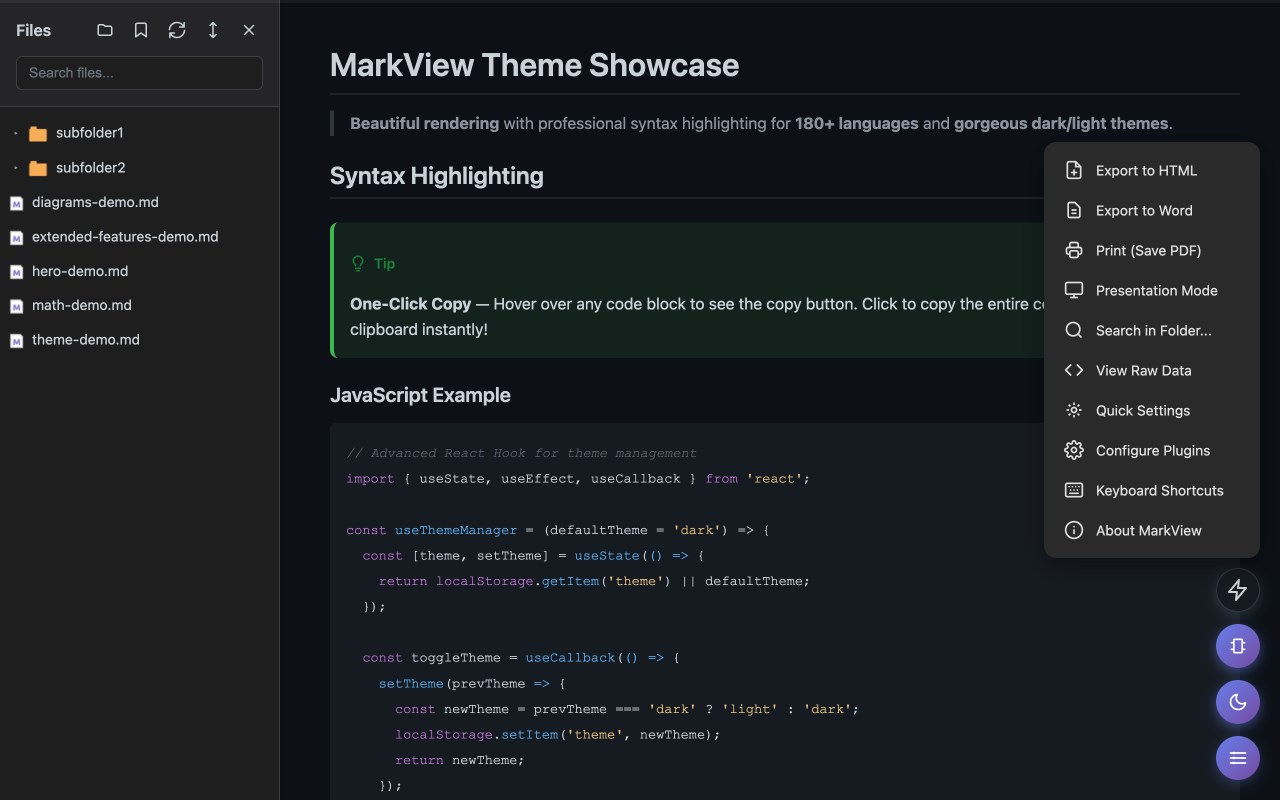The width and height of the screenshot is (1280, 800).
Task: Click the bookmark icon in Files header
Action: [x=141, y=30]
